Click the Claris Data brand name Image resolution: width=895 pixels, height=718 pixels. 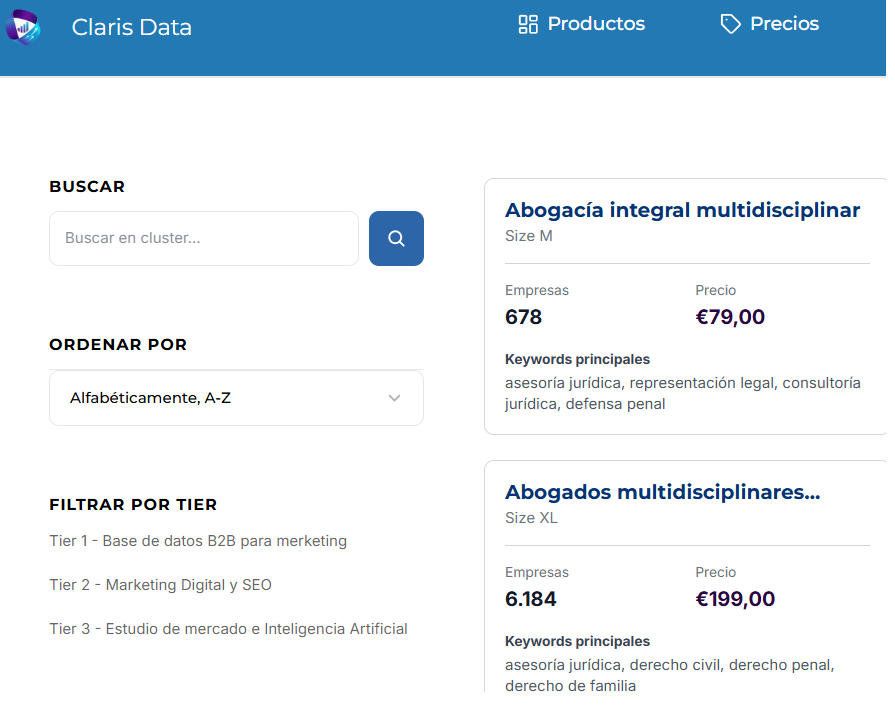(131, 27)
